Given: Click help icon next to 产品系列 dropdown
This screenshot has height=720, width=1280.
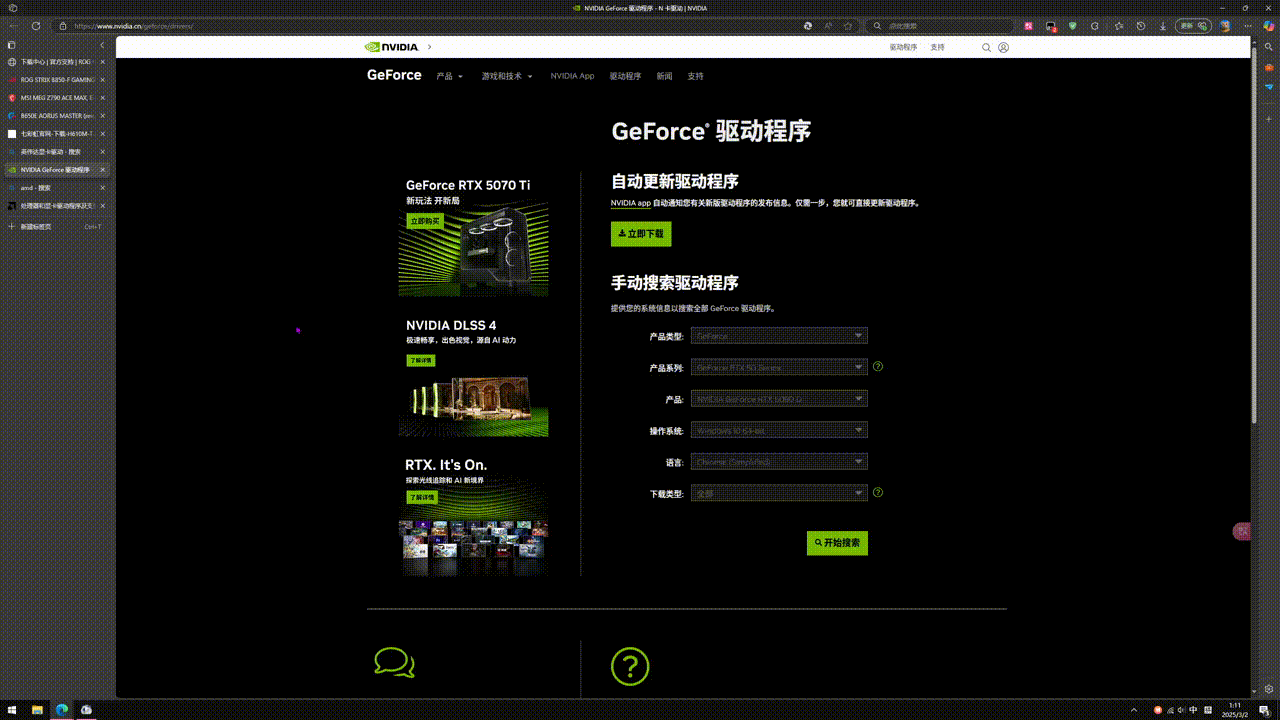Looking at the screenshot, I should 878,366.
